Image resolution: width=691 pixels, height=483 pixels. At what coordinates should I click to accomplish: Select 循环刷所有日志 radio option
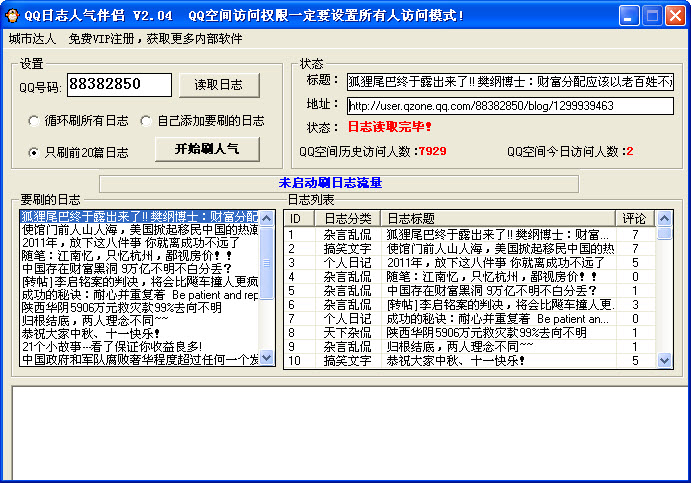(34, 121)
